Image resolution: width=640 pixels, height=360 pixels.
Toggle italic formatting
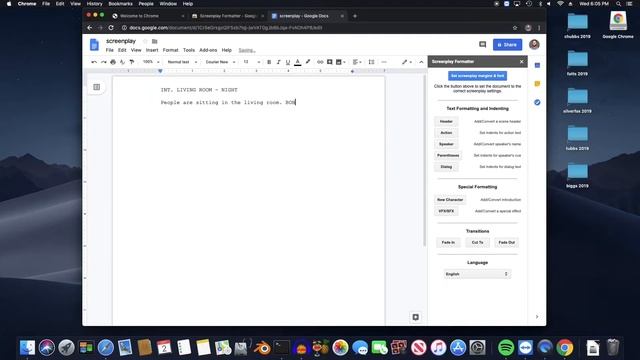pos(278,62)
